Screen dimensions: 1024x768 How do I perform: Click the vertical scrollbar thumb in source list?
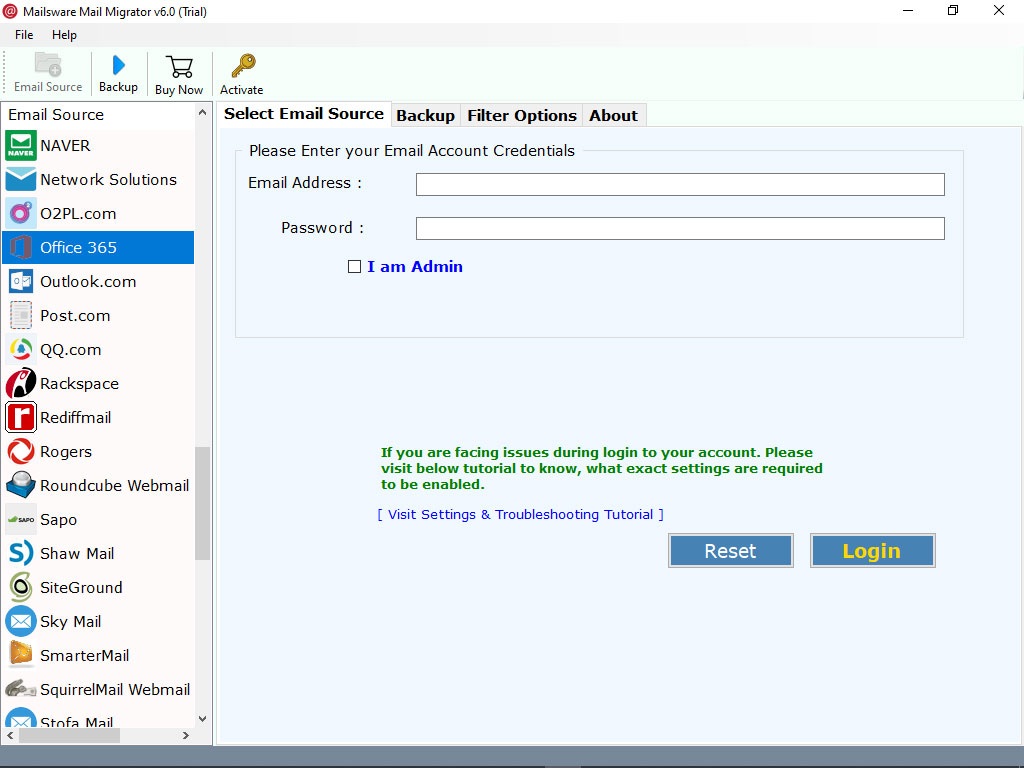202,503
